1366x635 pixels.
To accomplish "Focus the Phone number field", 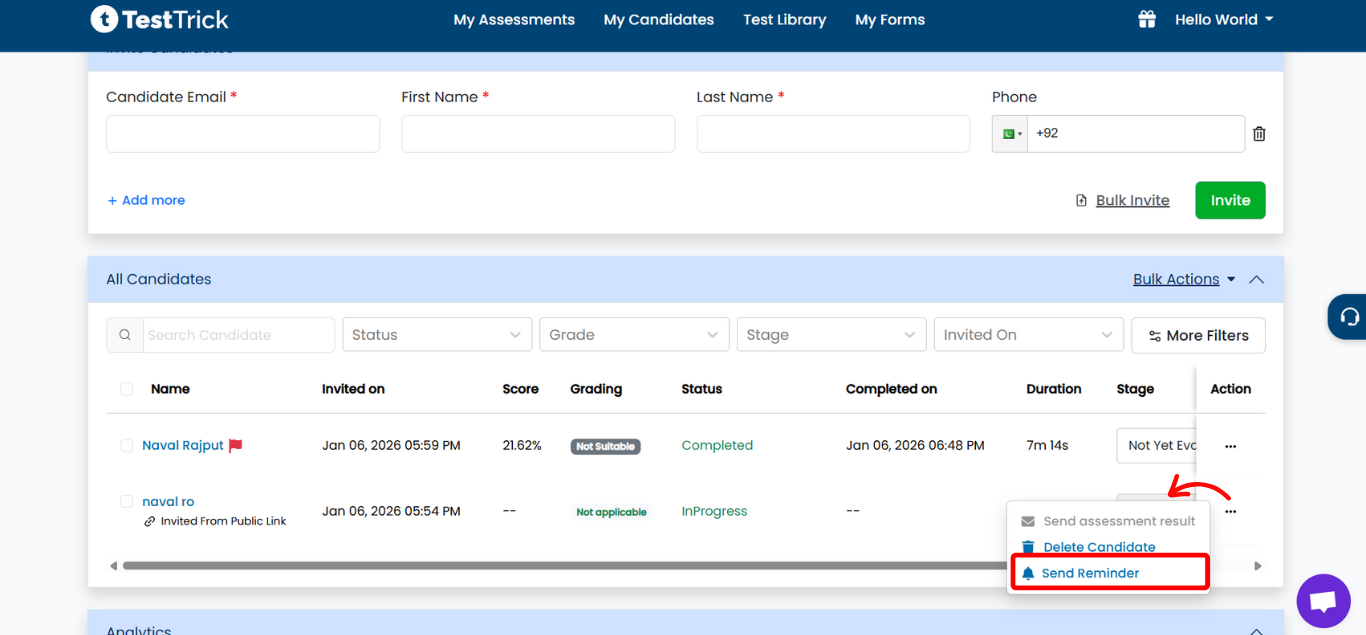I will coord(1136,134).
